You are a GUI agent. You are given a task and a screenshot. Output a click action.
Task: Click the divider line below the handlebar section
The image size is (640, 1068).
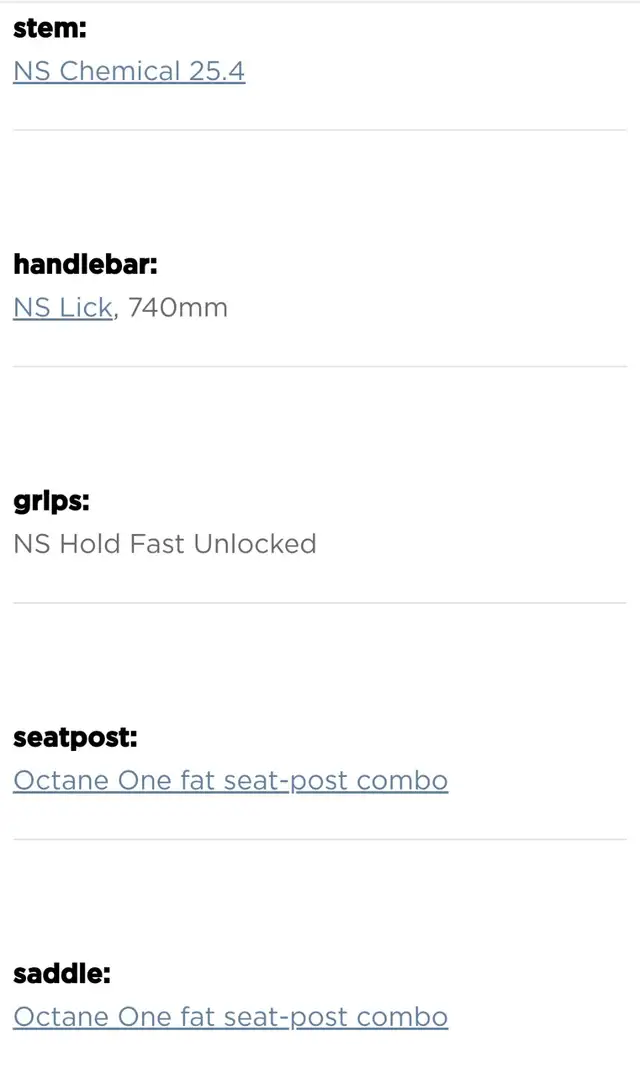(319, 366)
